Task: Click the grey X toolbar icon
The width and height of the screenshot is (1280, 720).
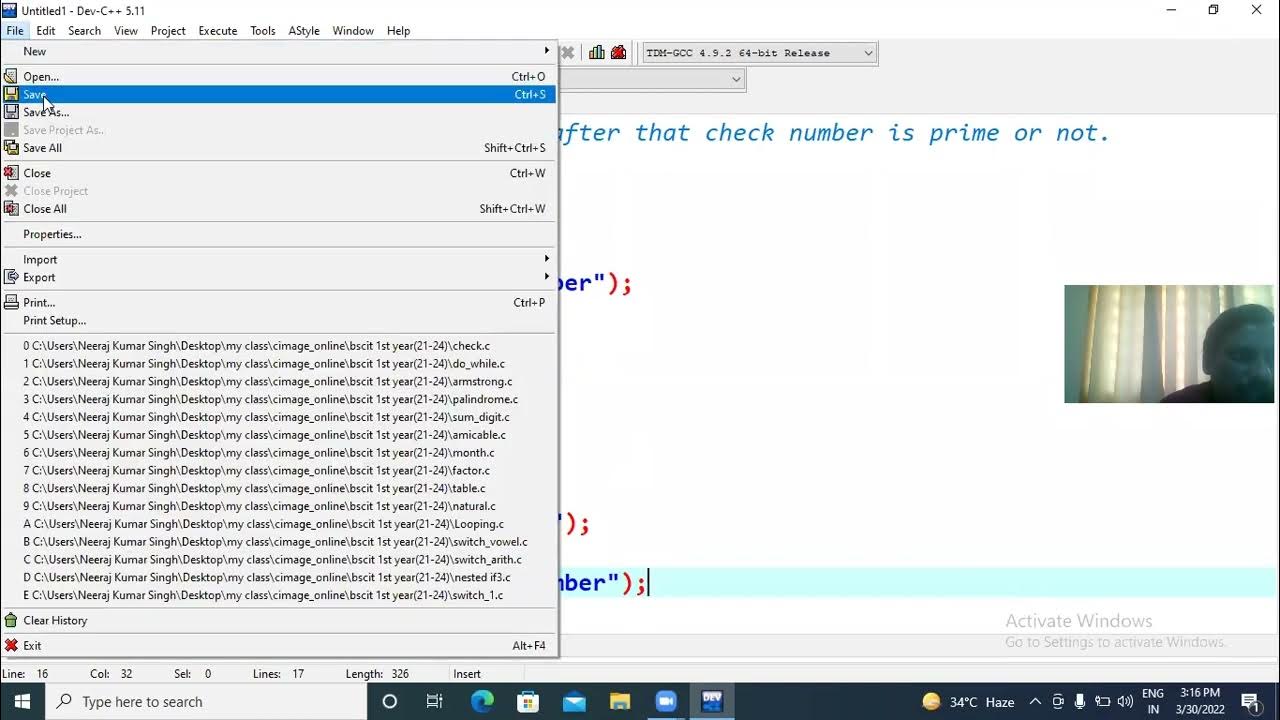Action: point(567,53)
